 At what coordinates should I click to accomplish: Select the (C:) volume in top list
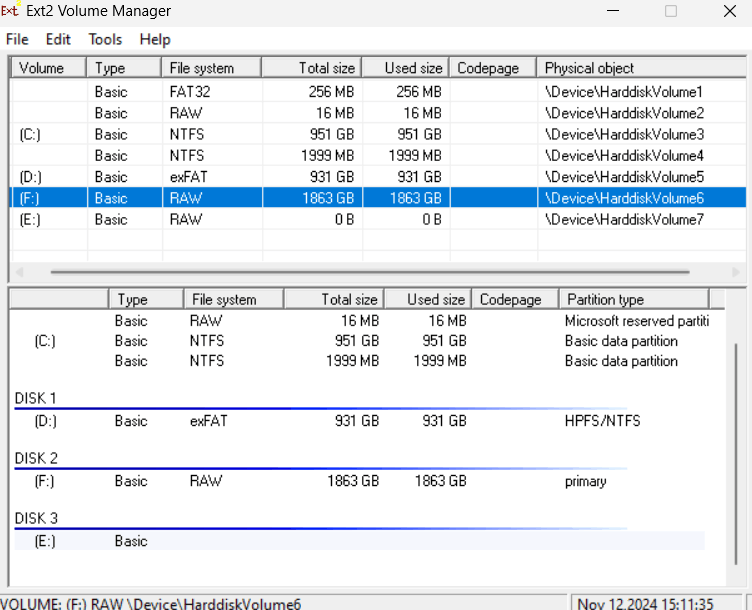[378, 134]
